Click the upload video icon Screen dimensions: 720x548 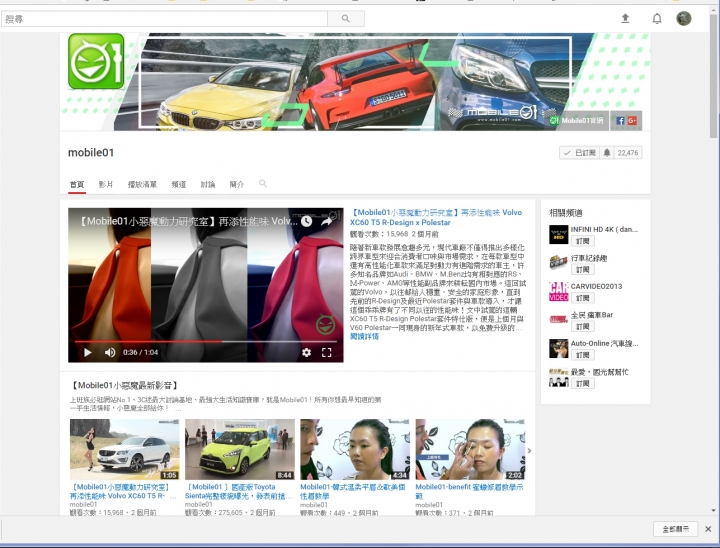tap(625, 18)
